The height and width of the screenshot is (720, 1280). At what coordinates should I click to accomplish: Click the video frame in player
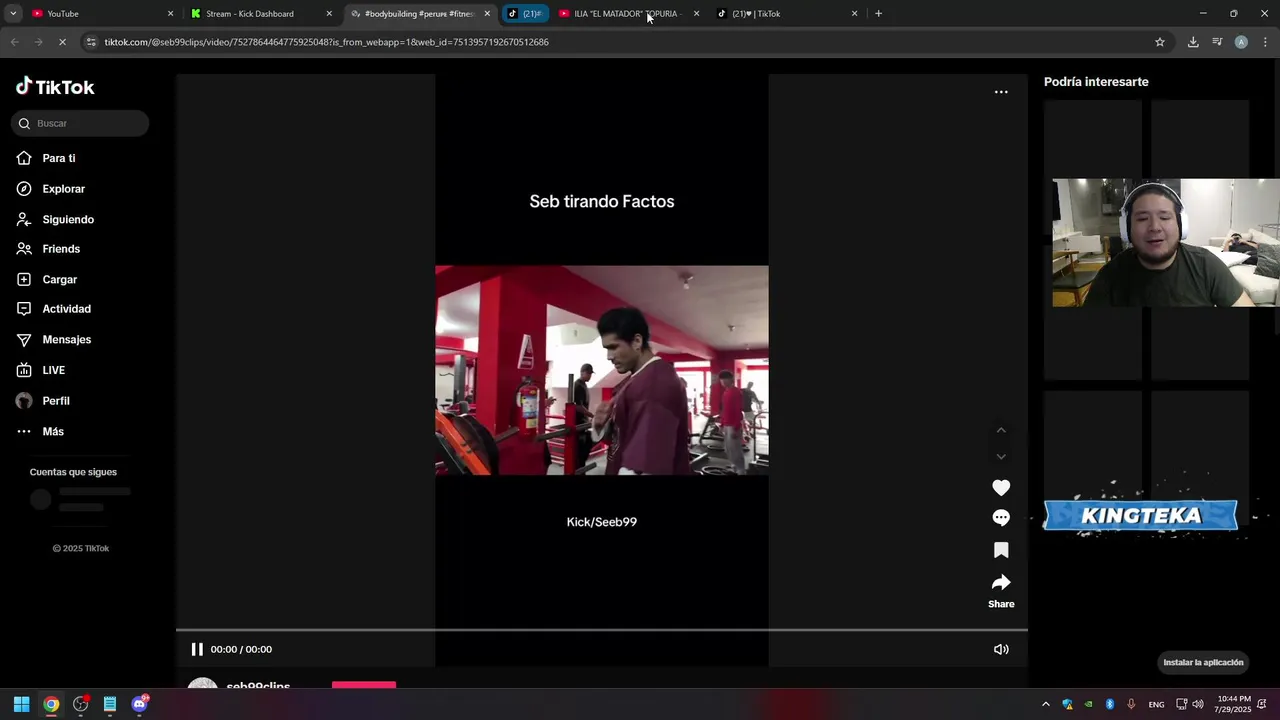click(602, 370)
